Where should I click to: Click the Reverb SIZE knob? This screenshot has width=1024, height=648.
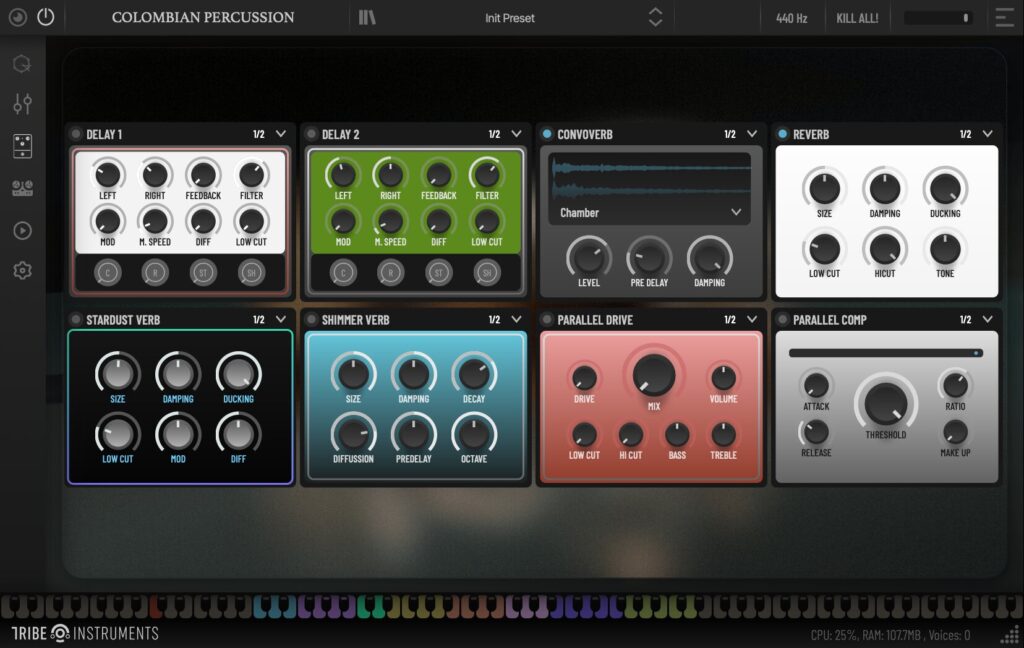click(x=824, y=189)
